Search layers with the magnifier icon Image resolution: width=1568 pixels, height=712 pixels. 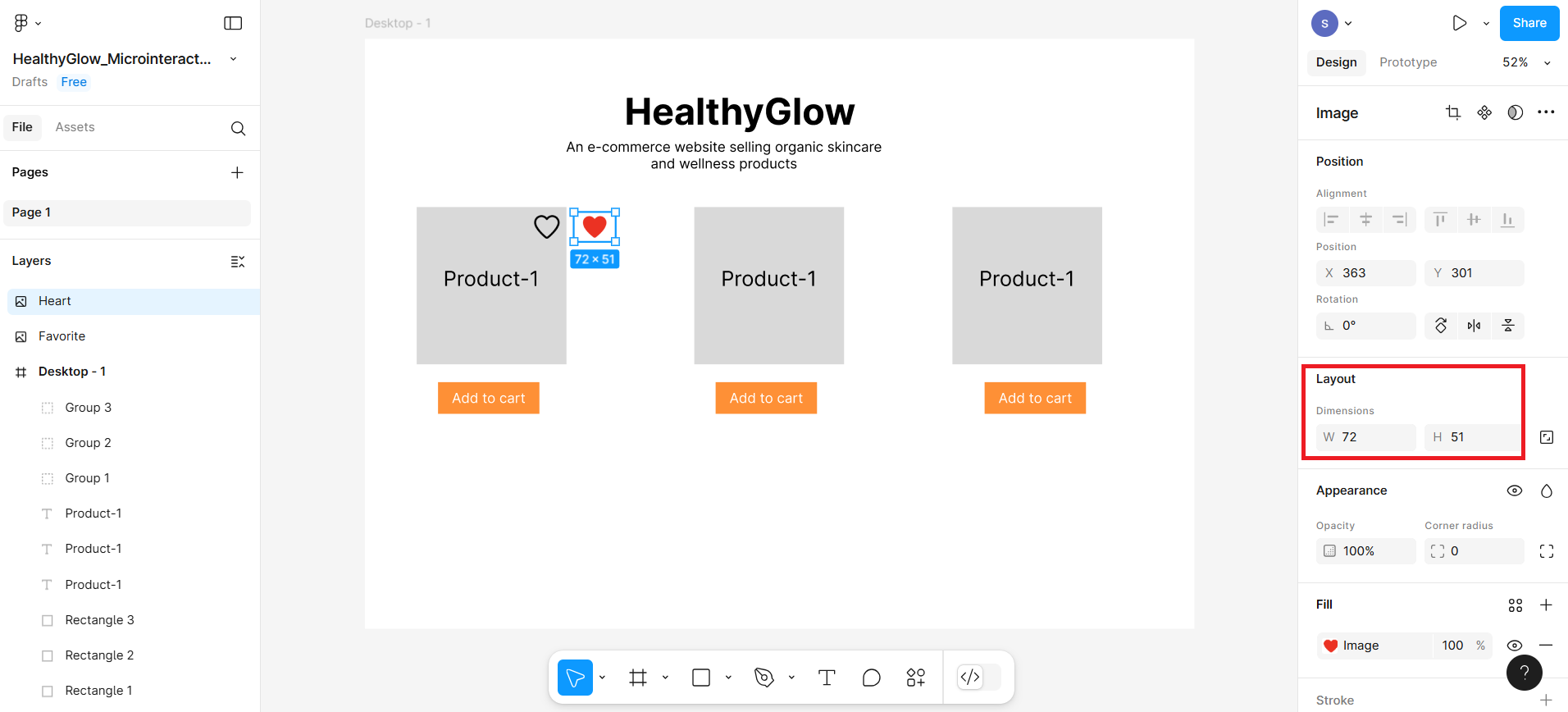238,128
